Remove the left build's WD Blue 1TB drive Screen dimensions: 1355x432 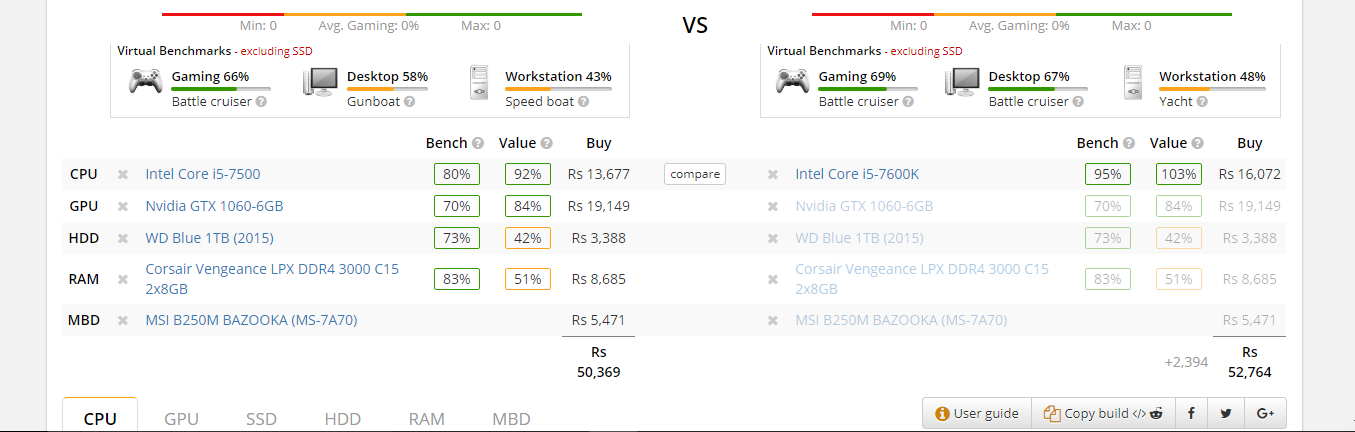[123, 239]
